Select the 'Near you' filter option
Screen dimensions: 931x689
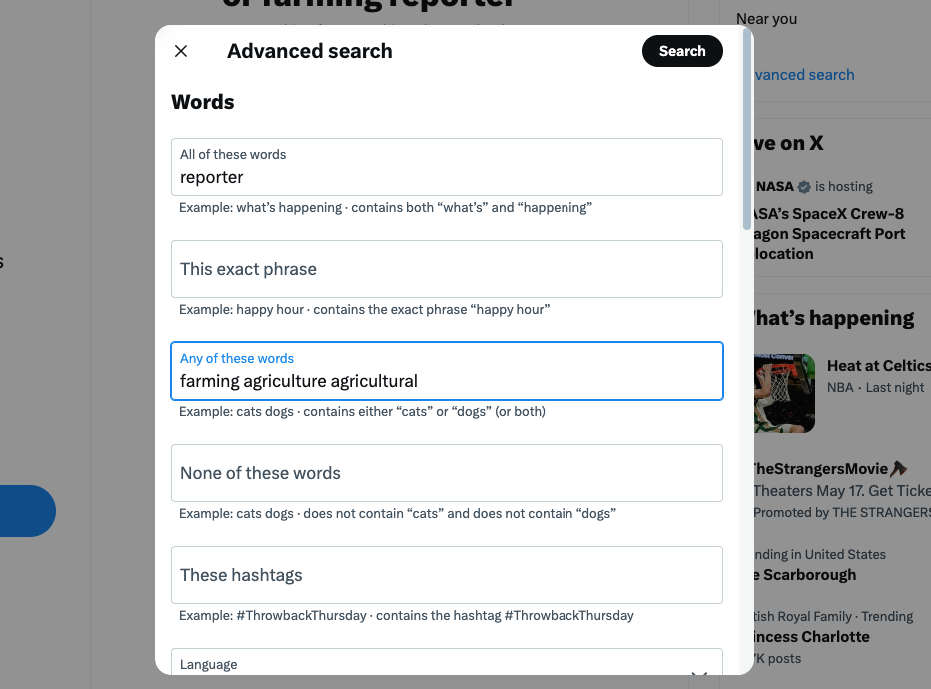(767, 19)
